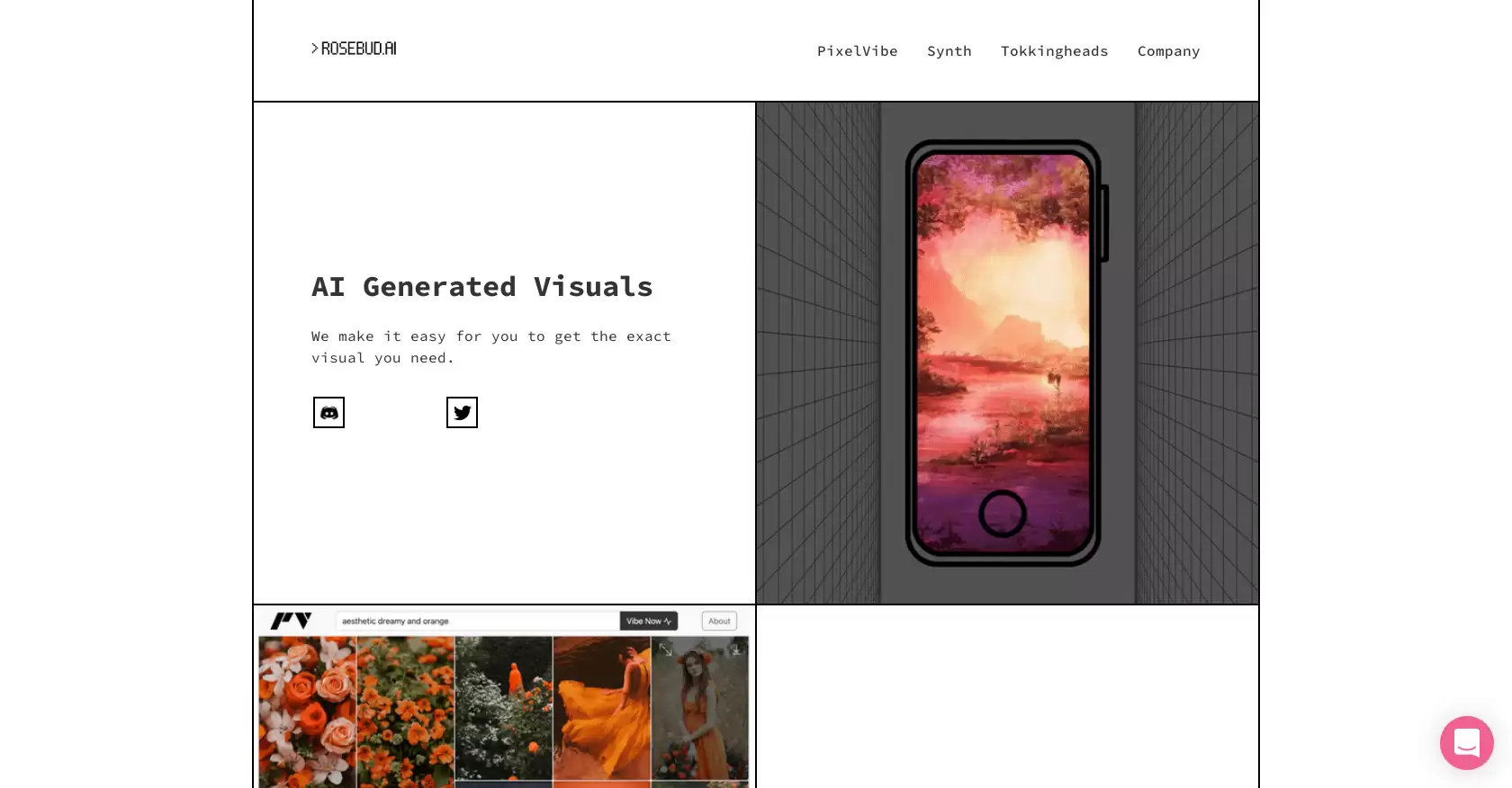Expand the Company nav menu
This screenshot has width=1512, height=788.
pos(1168,51)
